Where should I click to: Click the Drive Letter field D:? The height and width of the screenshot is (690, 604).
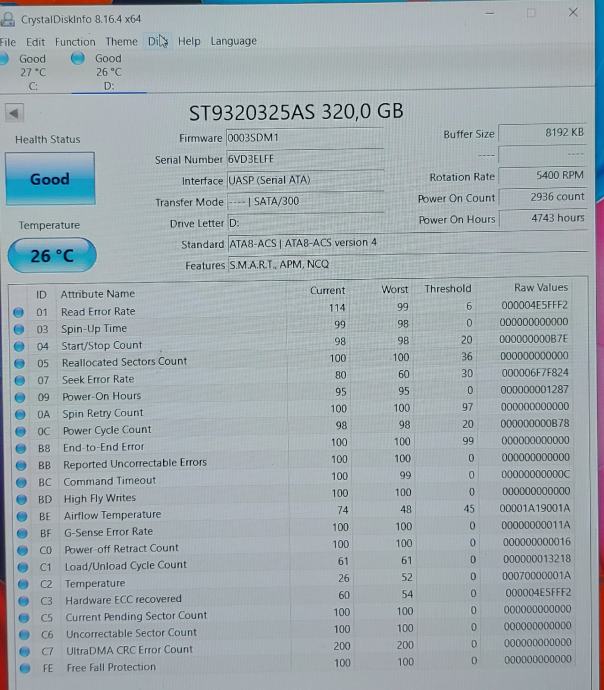point(305,223)
